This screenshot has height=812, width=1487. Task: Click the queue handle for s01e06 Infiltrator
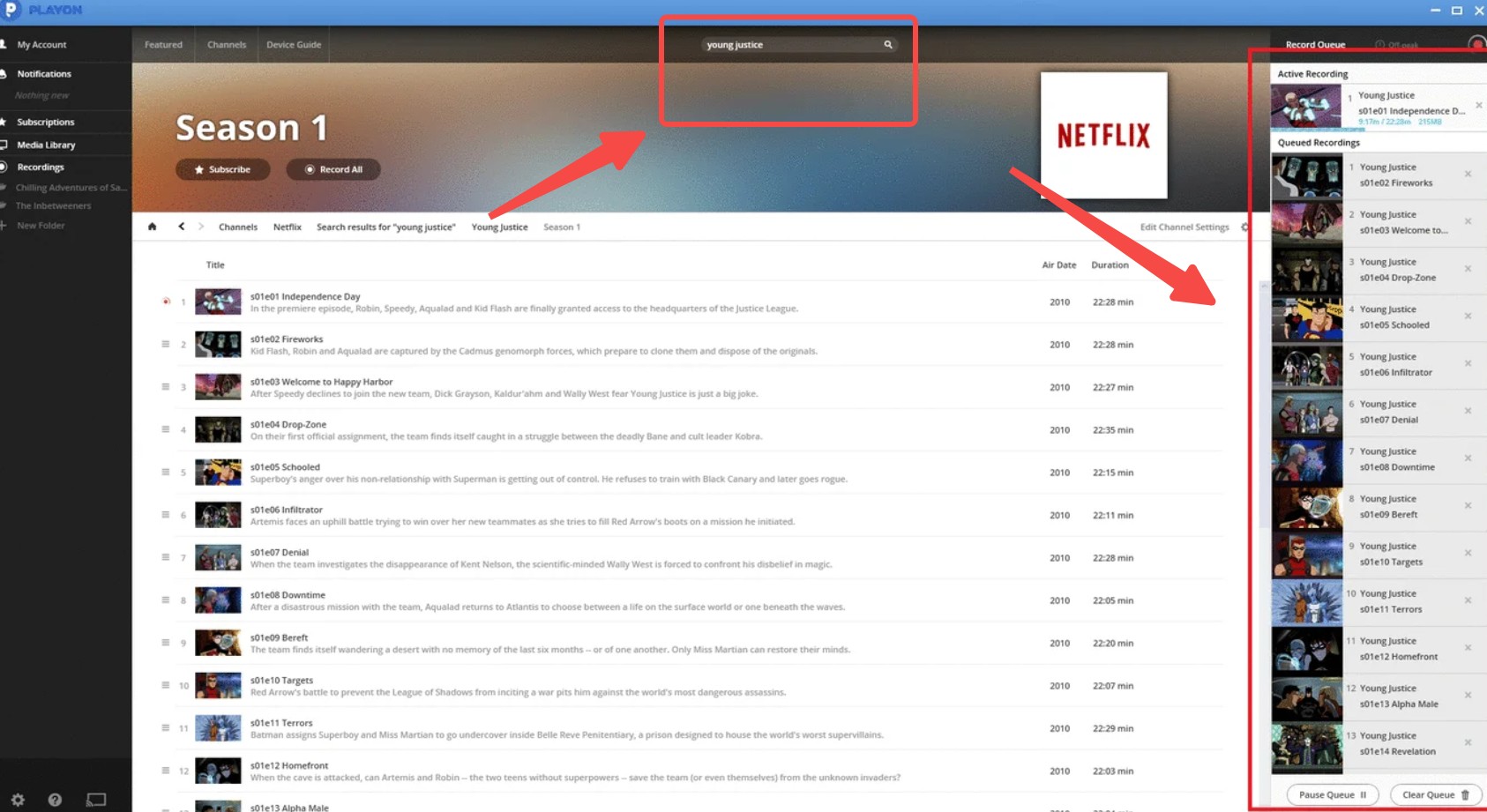tap(165, 514)
